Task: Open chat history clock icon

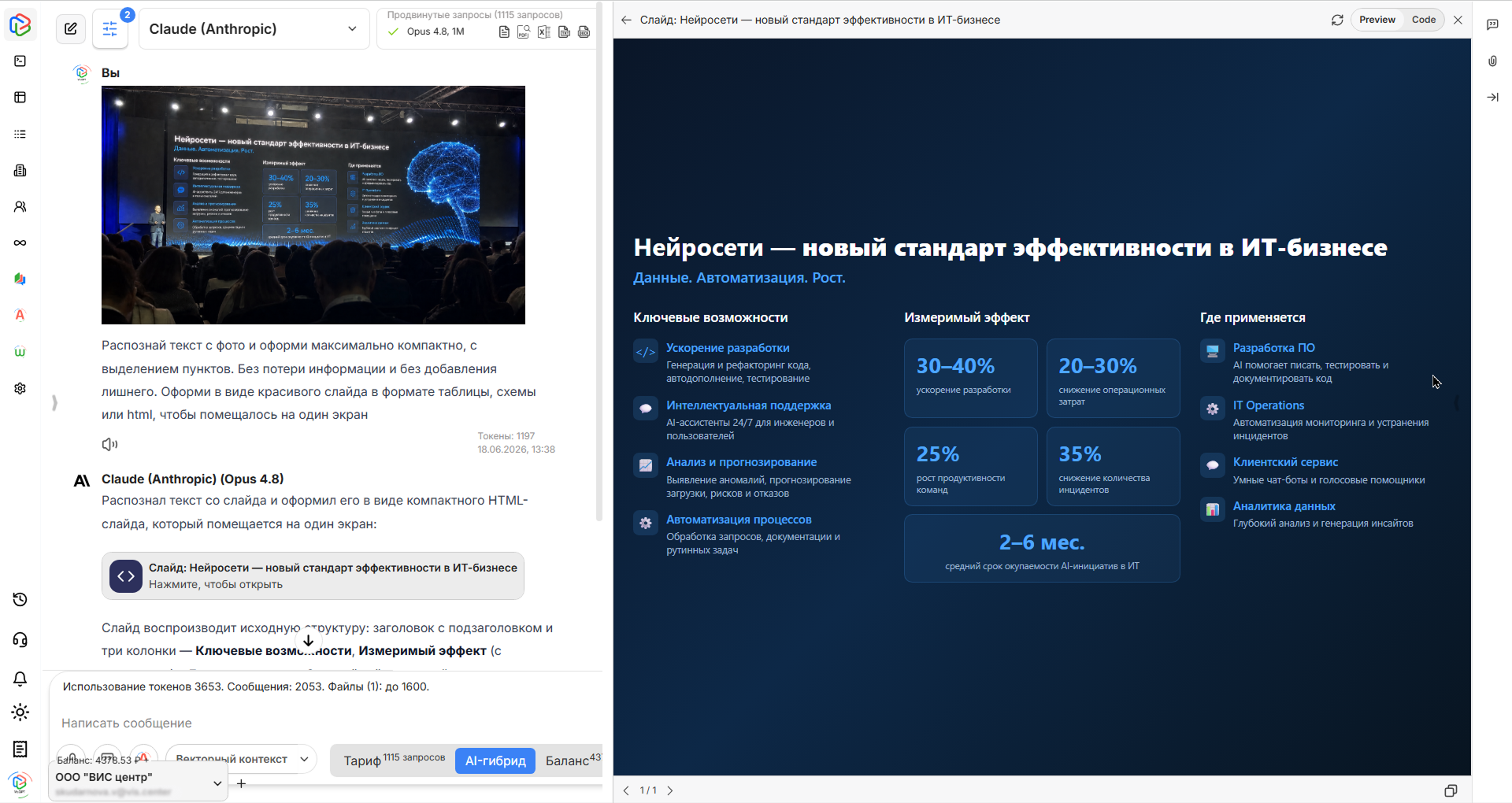Action: point(20,600)
